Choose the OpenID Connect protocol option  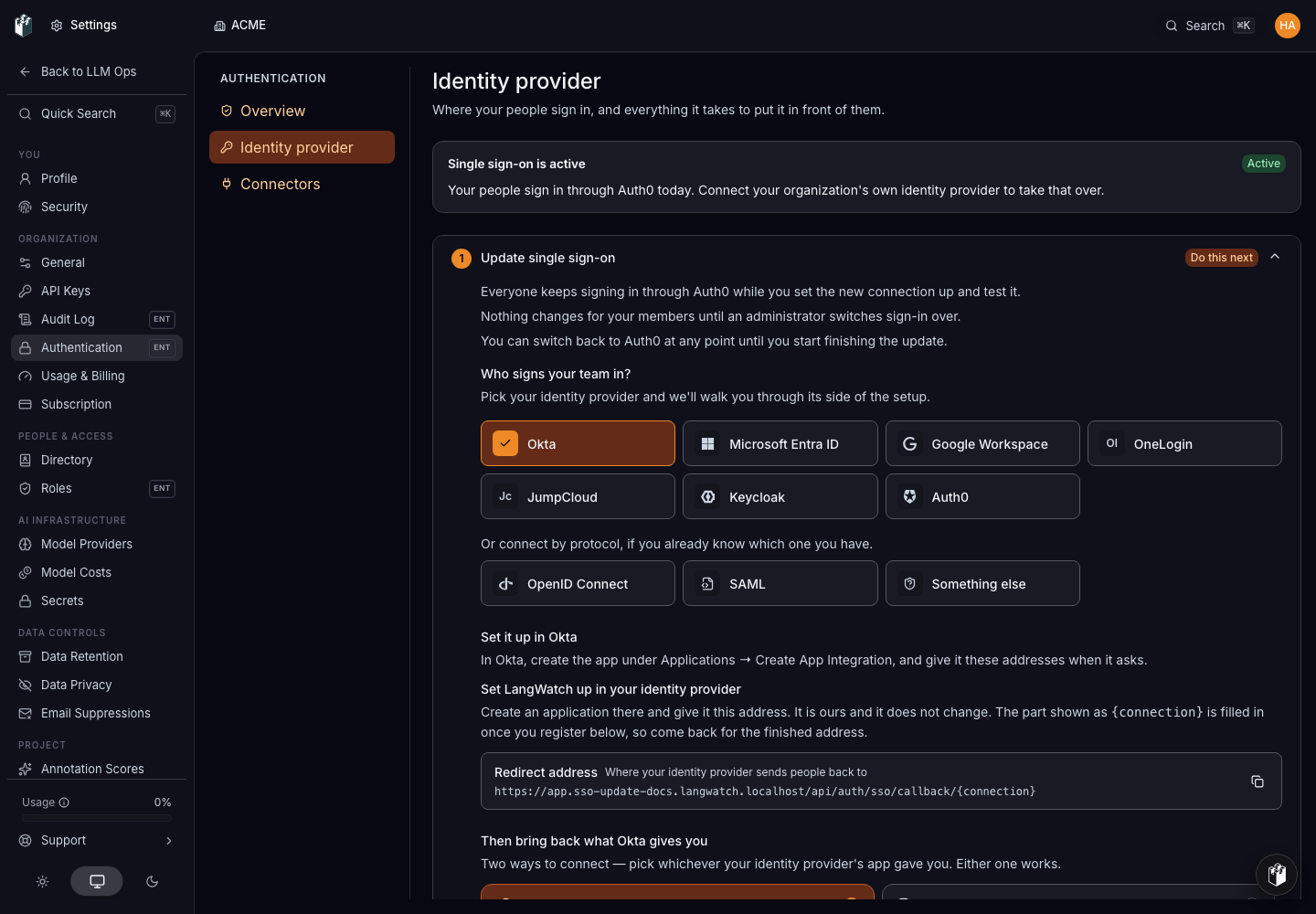(578, 583)
